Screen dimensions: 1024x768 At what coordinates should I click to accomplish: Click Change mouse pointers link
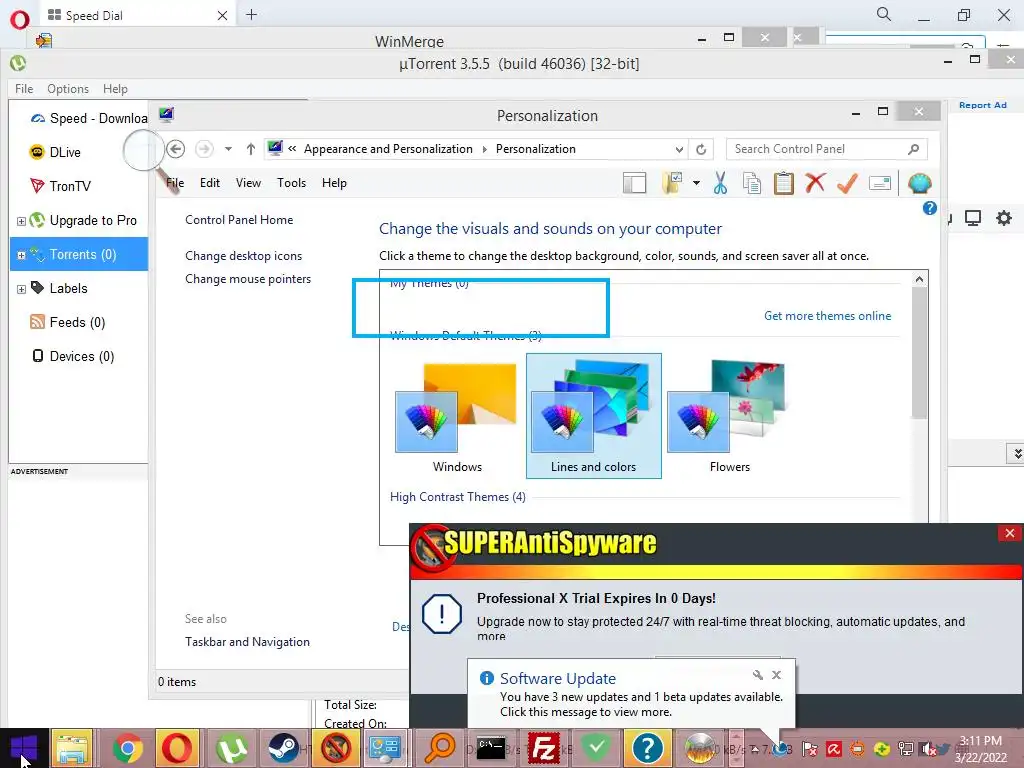(248, 279)
